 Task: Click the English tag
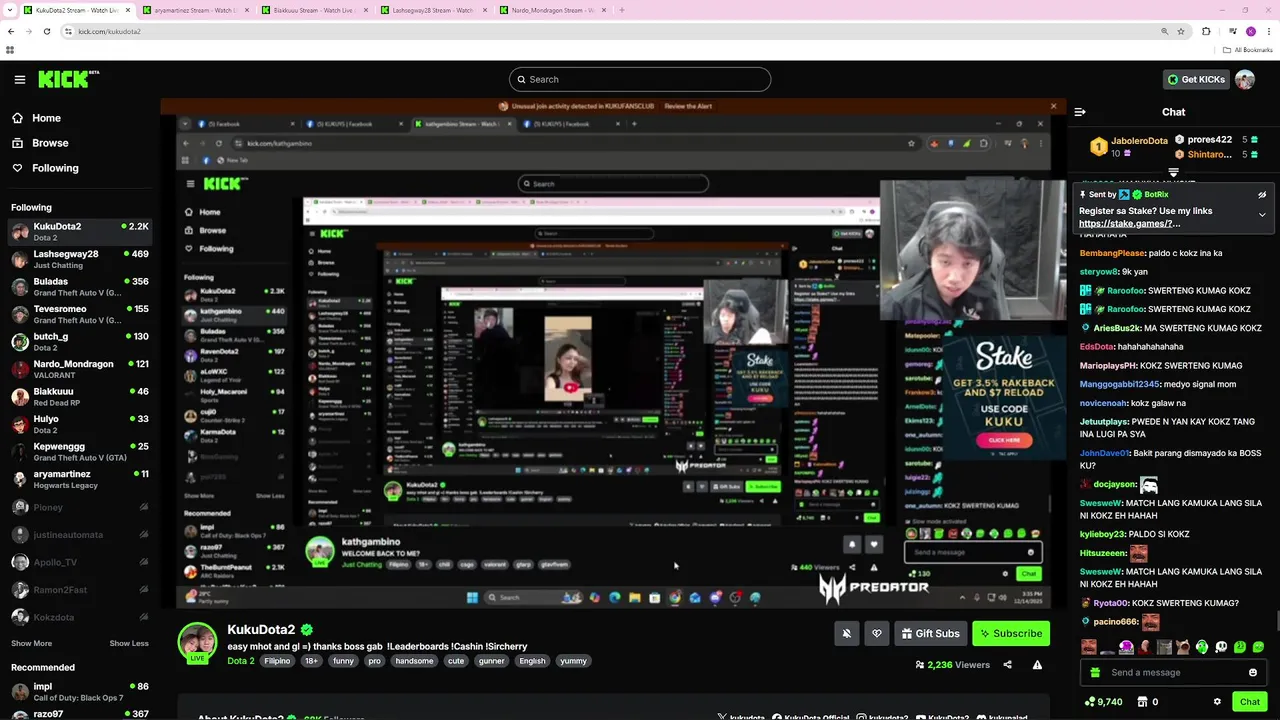532,661
